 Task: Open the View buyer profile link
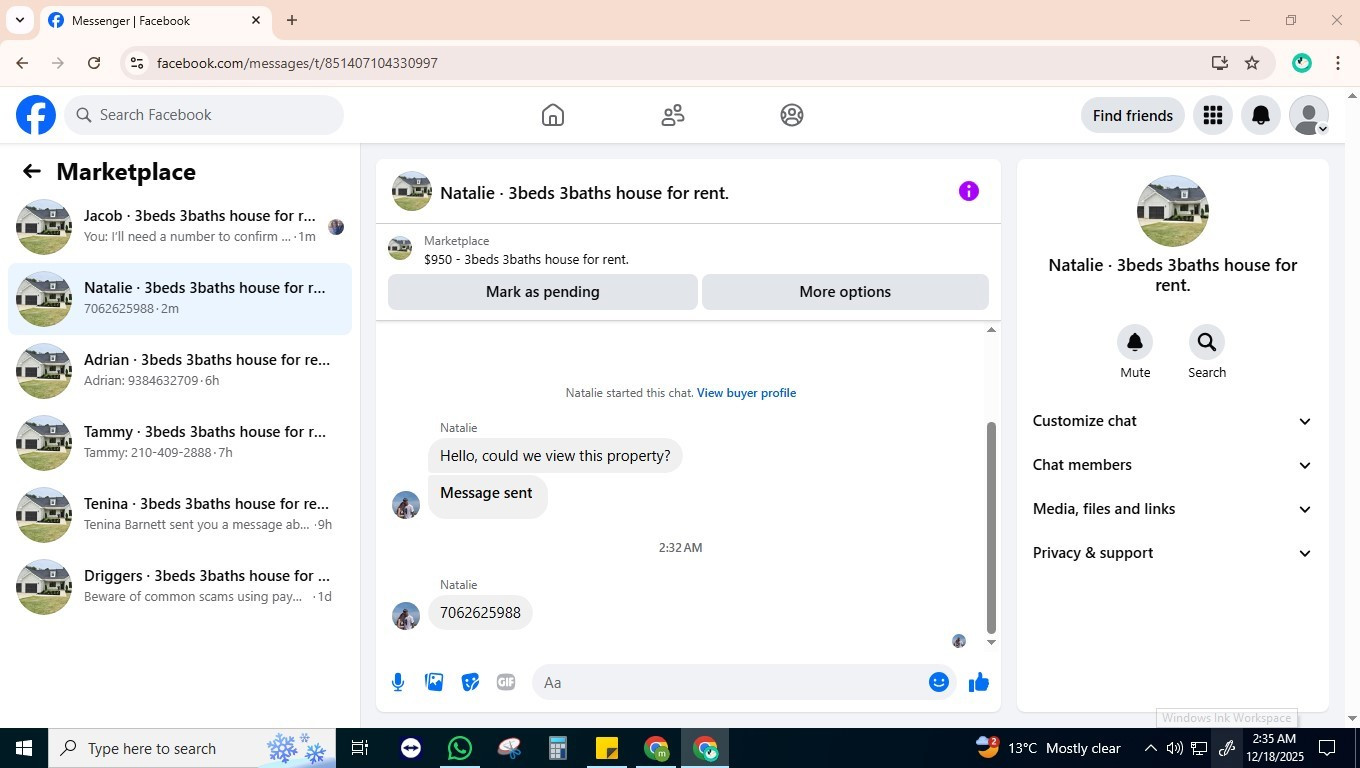(747, 393)
